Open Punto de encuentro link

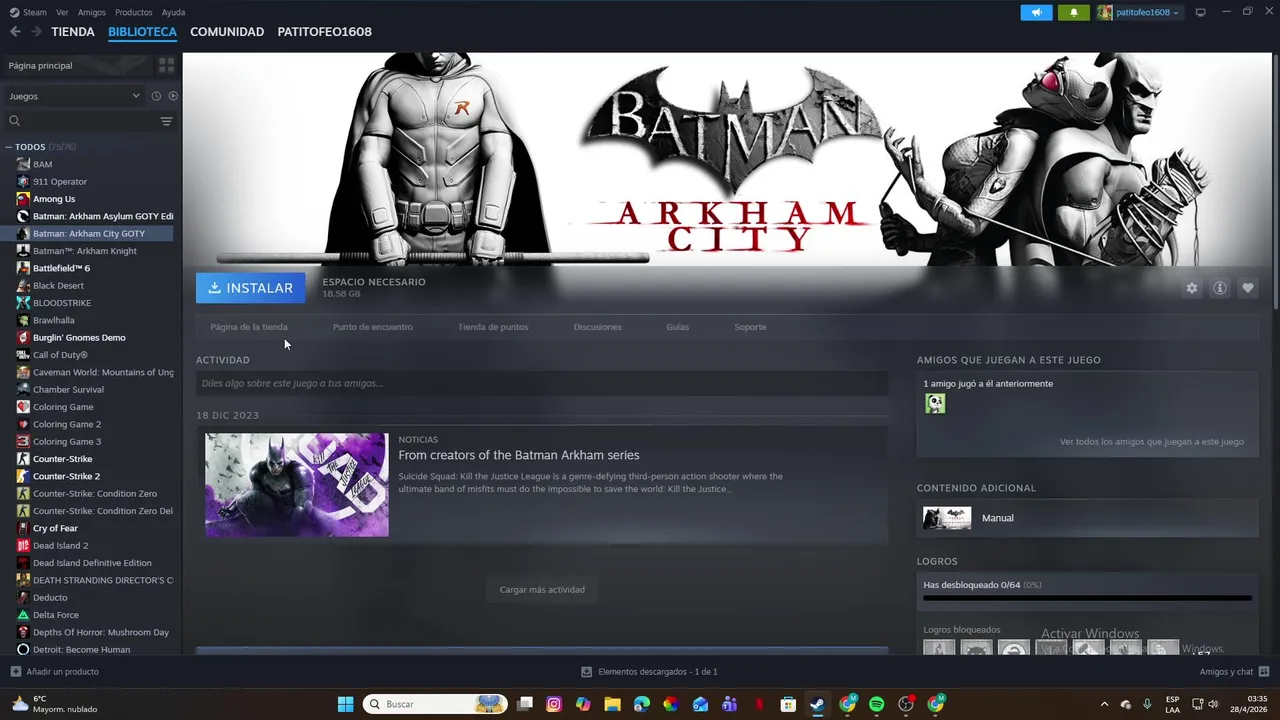pos(372,327)
